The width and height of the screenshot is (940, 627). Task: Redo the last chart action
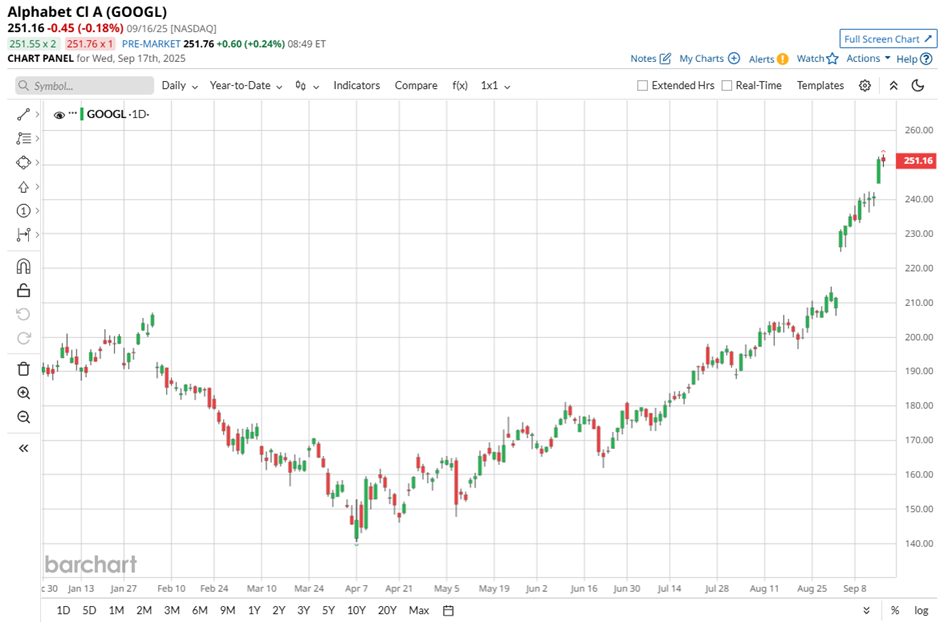[23, 338]
